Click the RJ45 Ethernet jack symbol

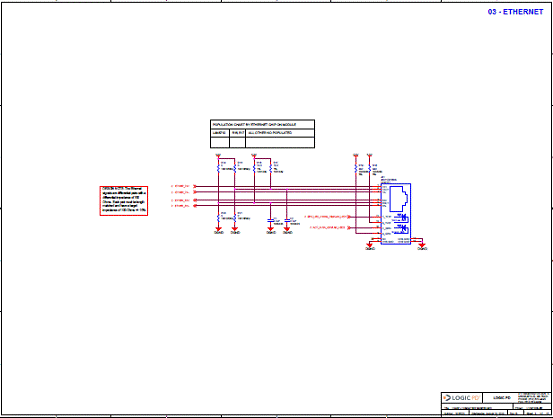click(x=400, y=199)
